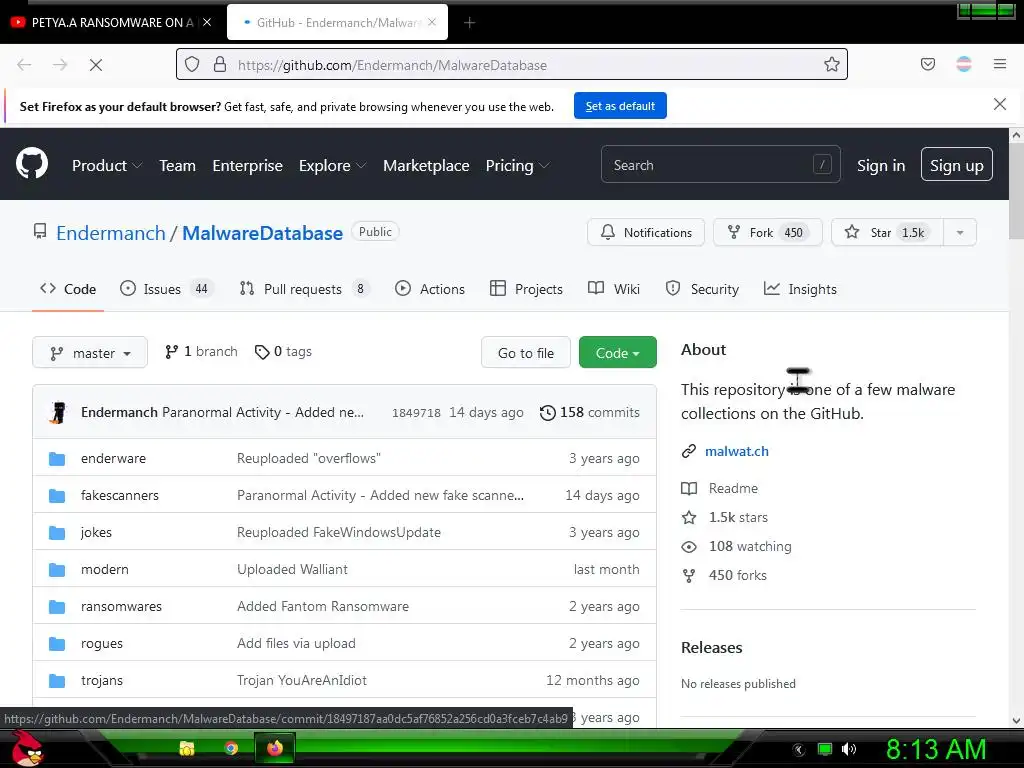Bookmark page with the star icon in address bar
The height and width of the screenshot is (768, 1024).
(x=831, y=64)
